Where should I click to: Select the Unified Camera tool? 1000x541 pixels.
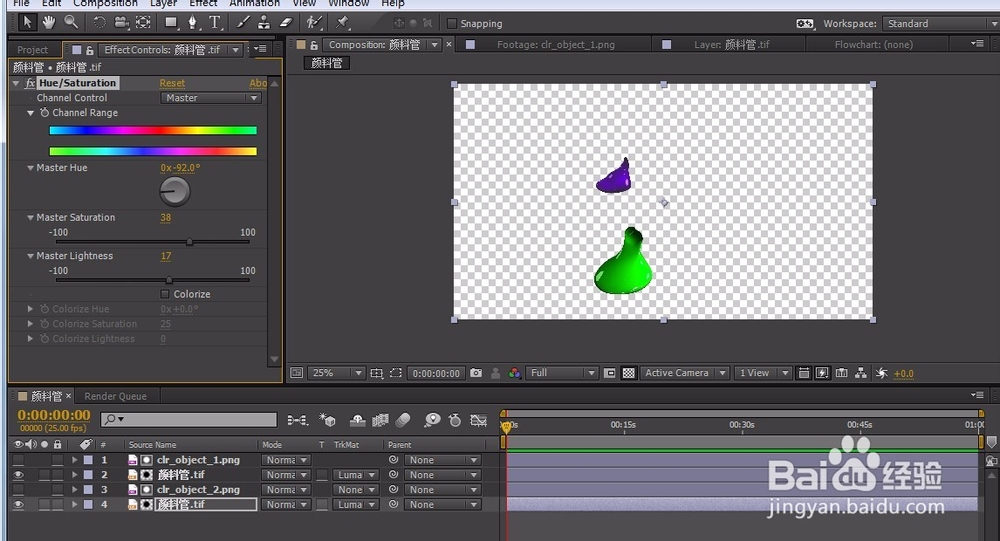point(121,23)
